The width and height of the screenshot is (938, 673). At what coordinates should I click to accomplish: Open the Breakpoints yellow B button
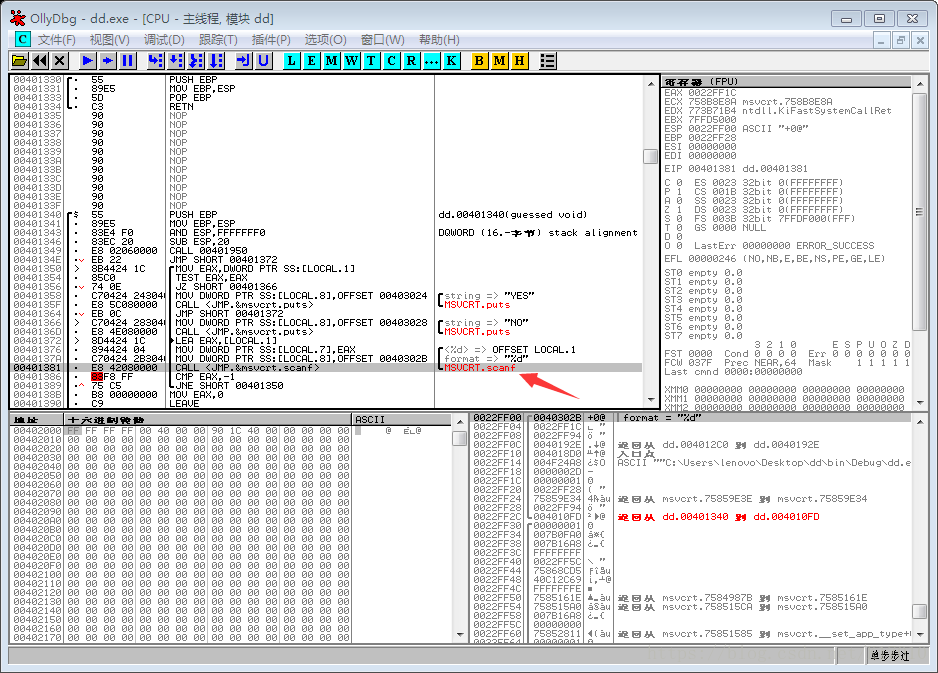tap(479, 60)
